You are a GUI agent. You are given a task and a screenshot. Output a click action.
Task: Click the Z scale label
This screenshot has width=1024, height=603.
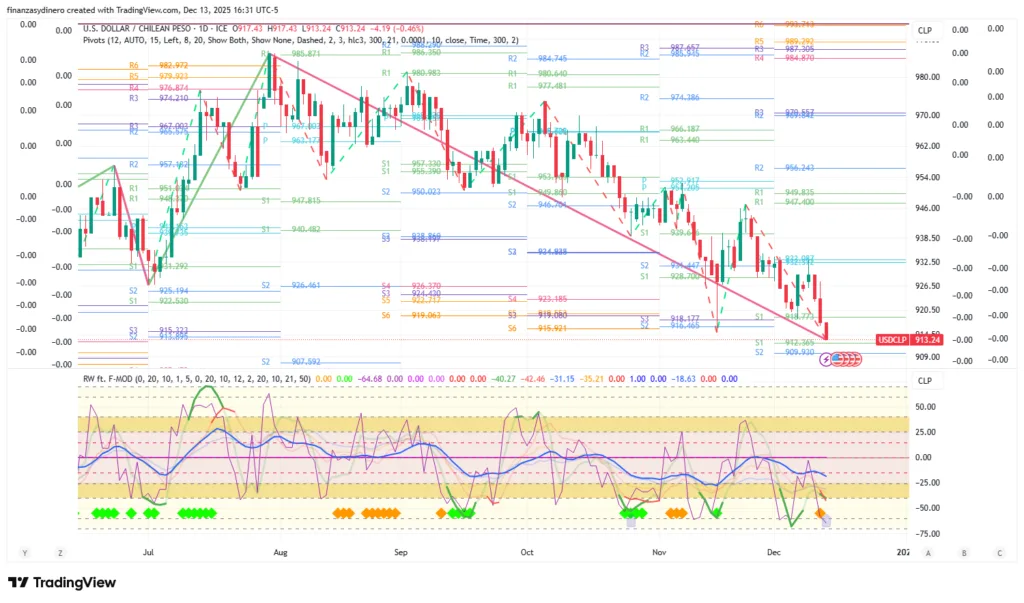[x=60, y=552]
